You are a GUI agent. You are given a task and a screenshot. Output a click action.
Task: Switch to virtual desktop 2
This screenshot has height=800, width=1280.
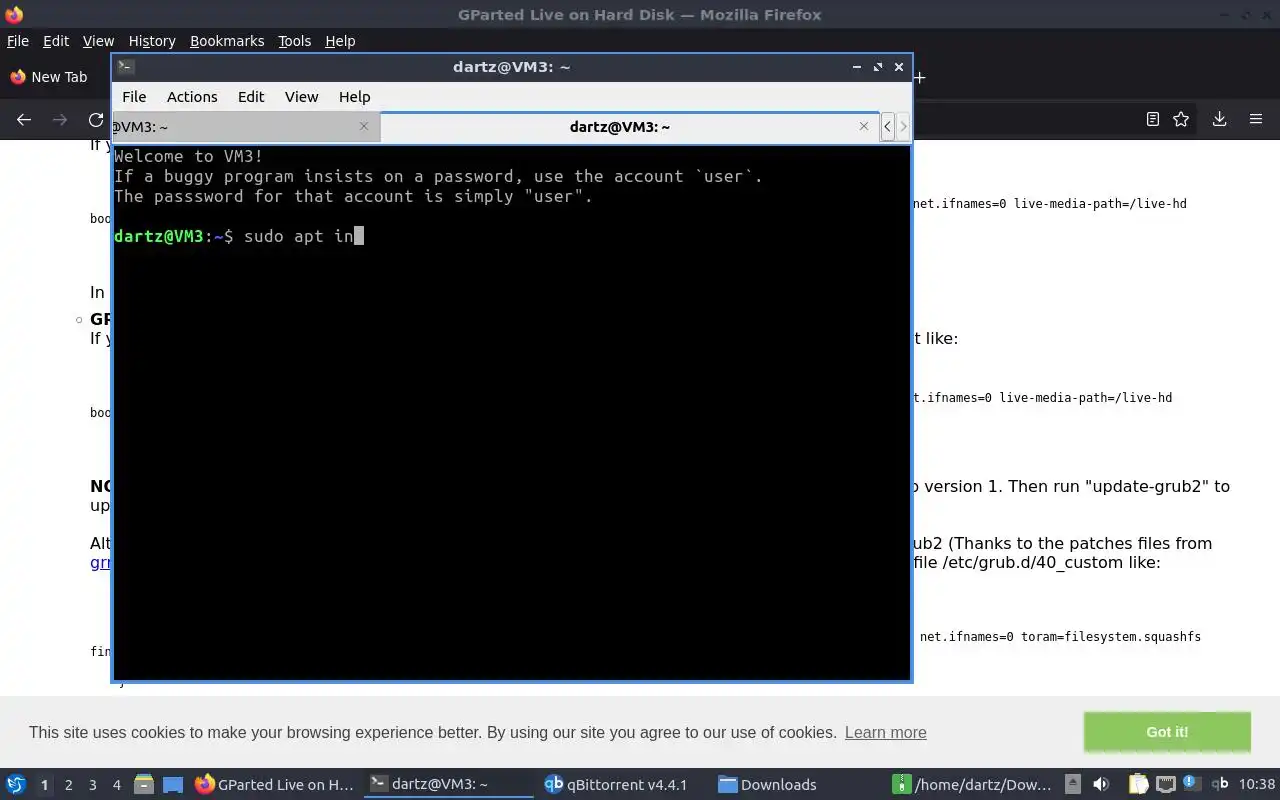pyautogui.click(x=68, y=785)
